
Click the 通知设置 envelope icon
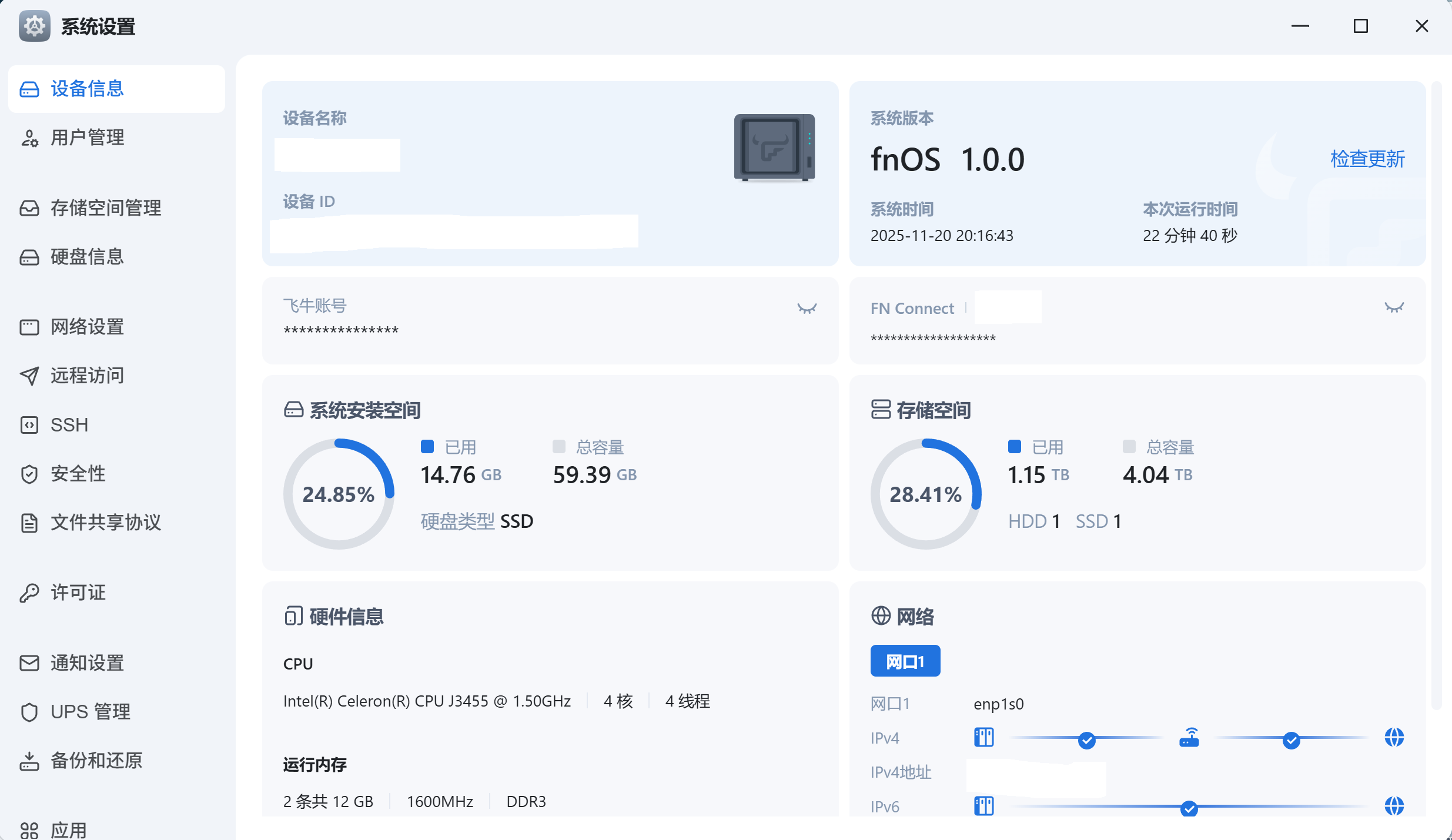(x=29, y=663)
